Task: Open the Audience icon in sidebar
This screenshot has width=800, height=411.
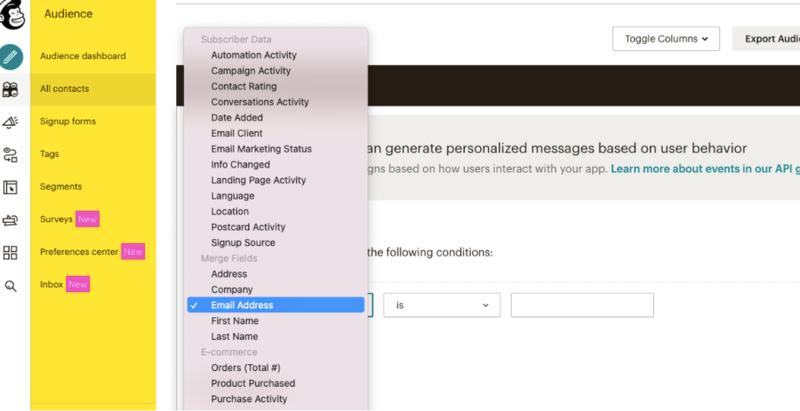Action: tap(10, 89)
